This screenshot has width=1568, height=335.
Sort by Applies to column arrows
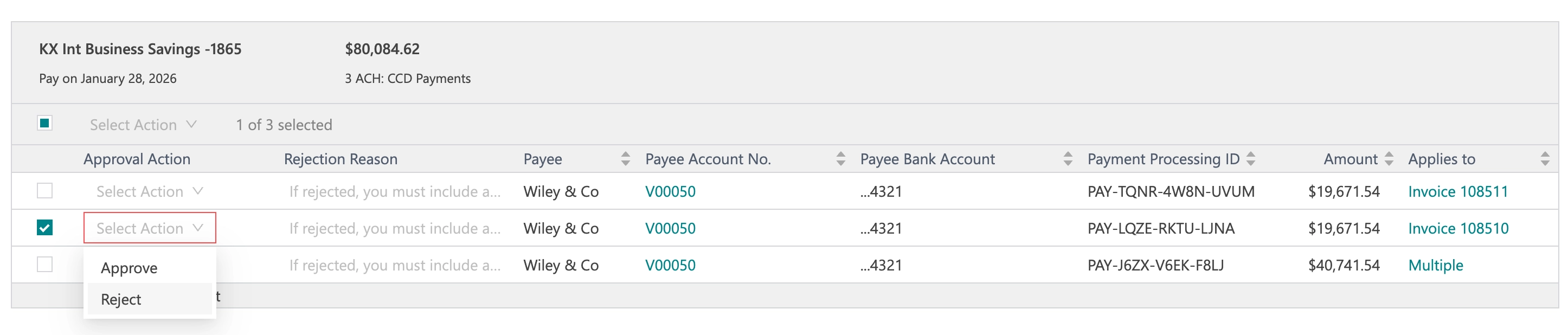click(1545, 159)
